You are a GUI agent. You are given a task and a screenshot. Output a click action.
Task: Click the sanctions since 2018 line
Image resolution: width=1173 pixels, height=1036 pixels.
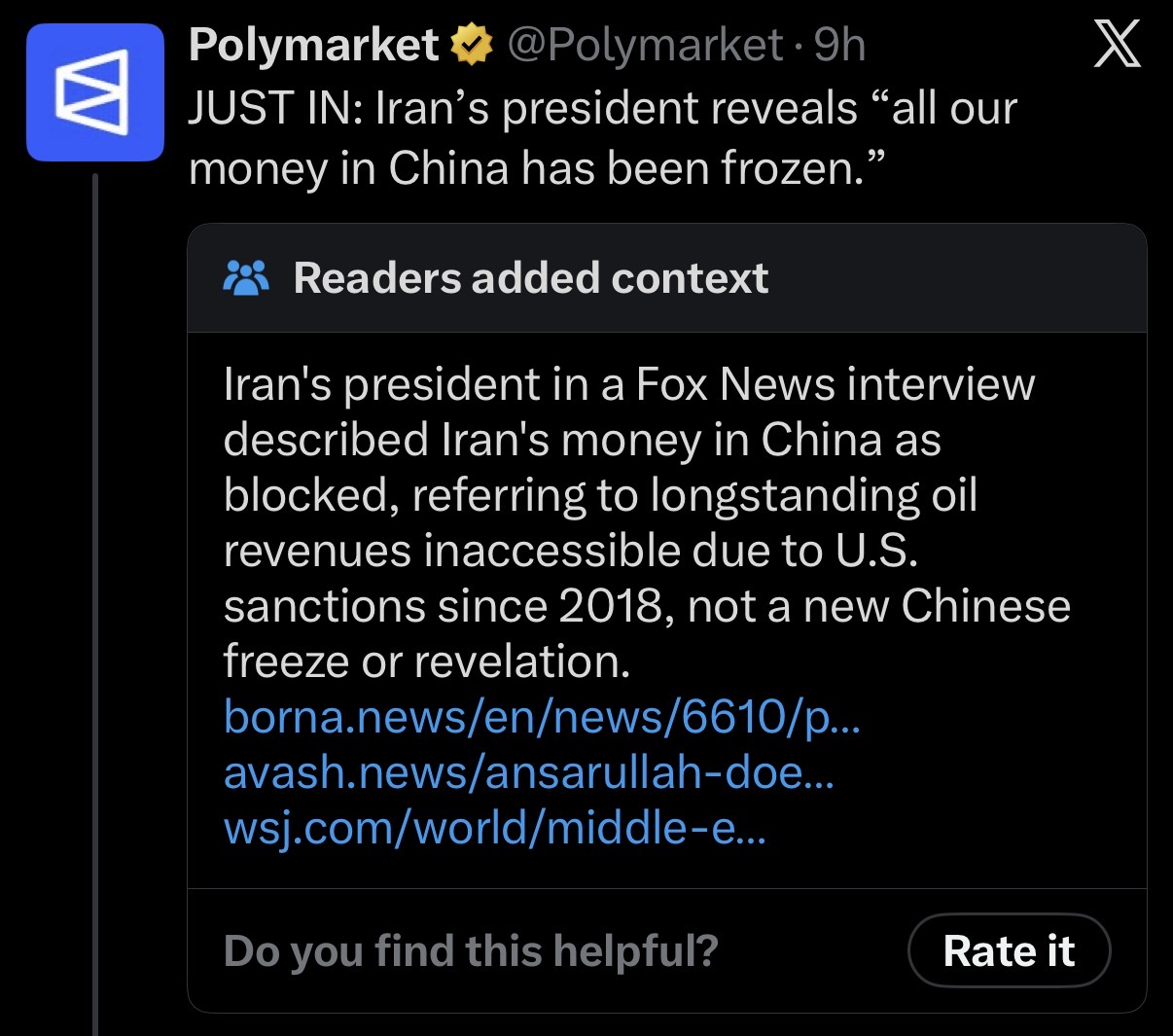(x=647, y=606)
